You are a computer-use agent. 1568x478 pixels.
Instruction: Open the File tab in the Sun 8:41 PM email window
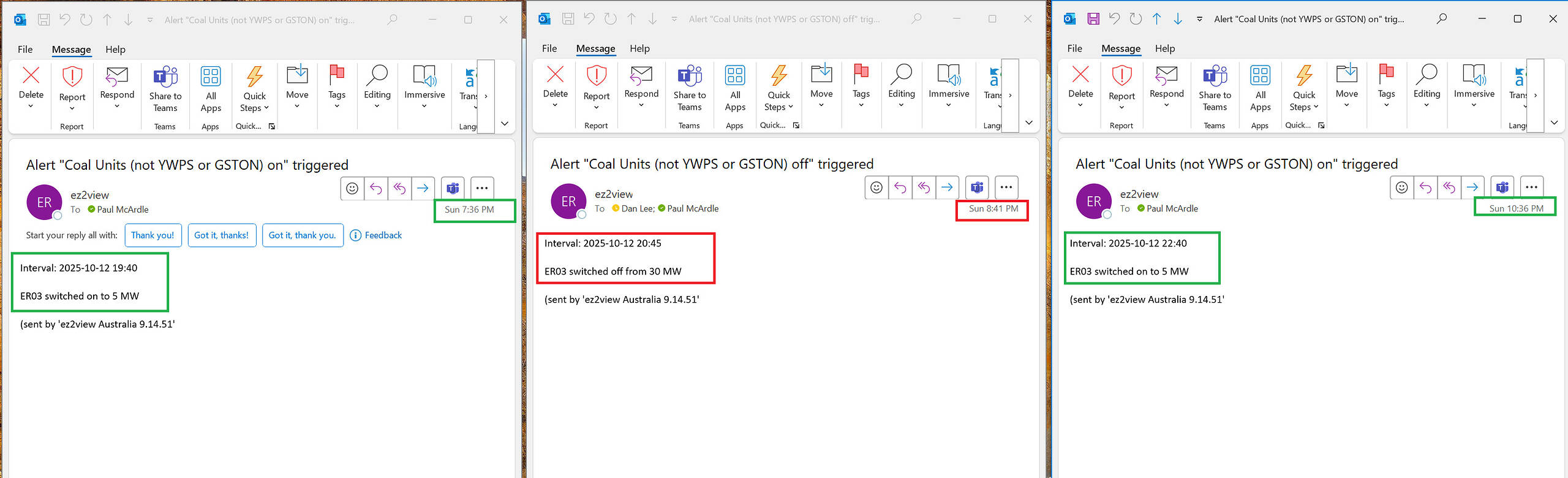[x=549, y=48]
